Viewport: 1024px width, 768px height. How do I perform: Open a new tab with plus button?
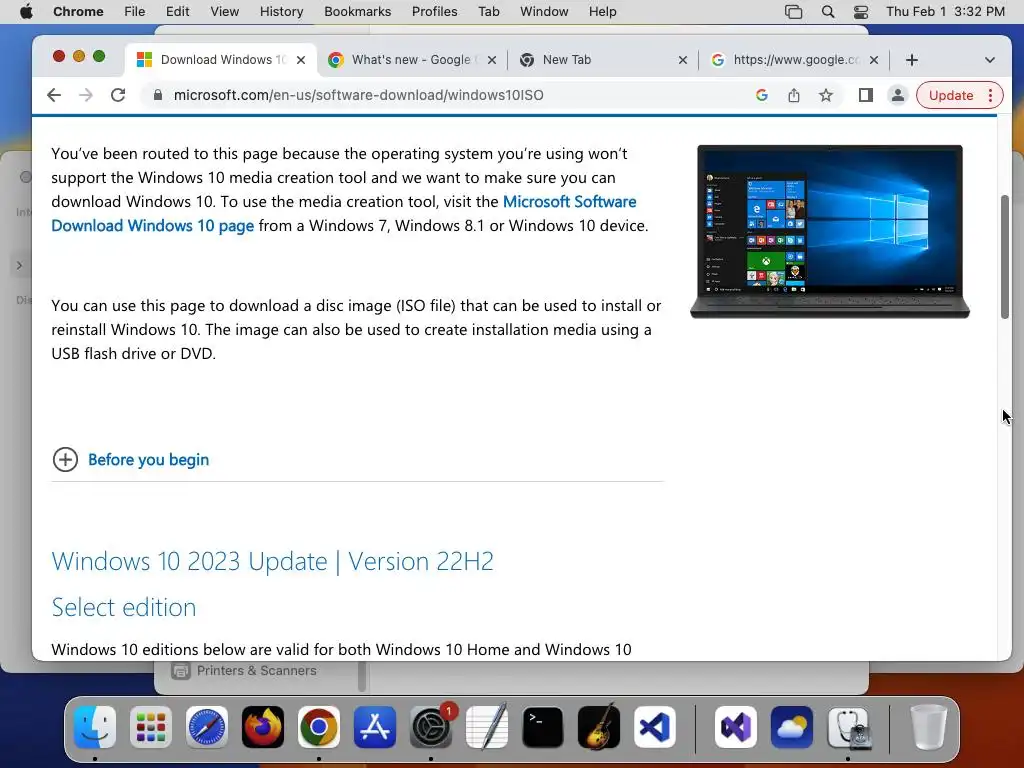point(912,60)
